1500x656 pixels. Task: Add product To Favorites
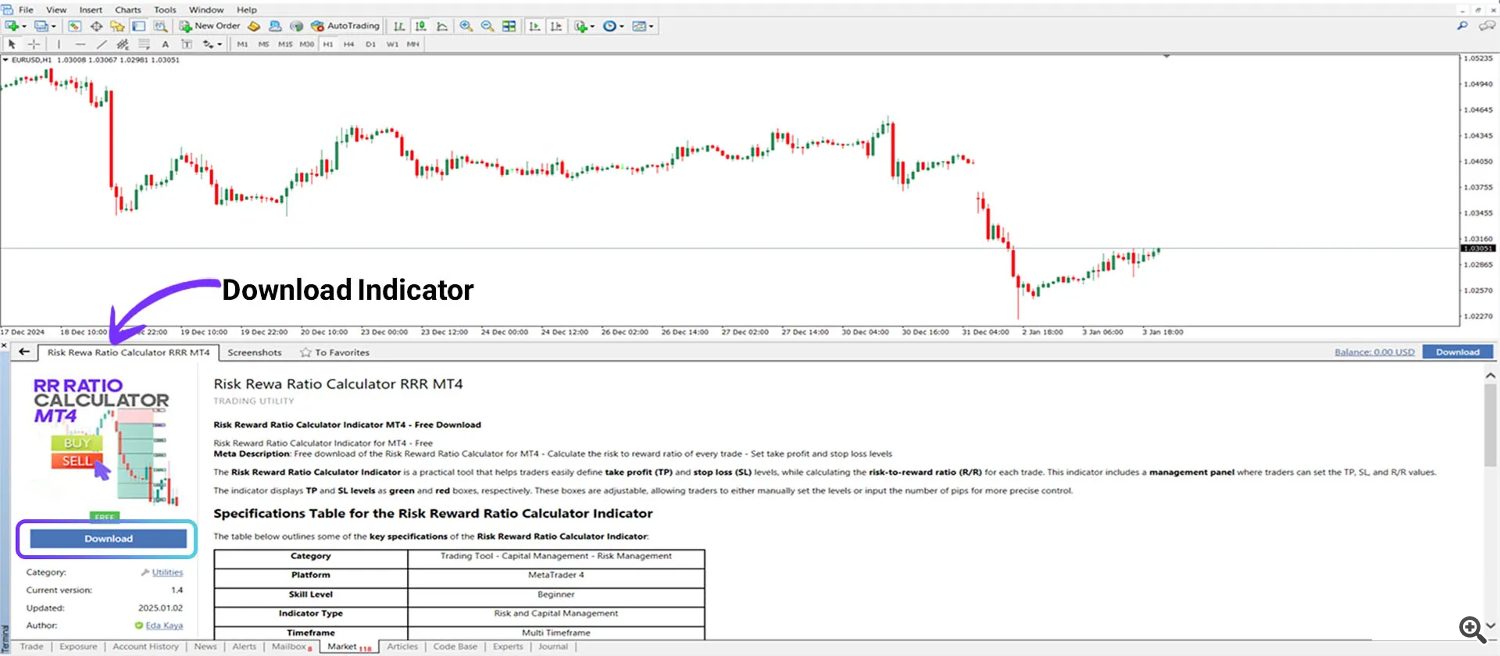335,352
